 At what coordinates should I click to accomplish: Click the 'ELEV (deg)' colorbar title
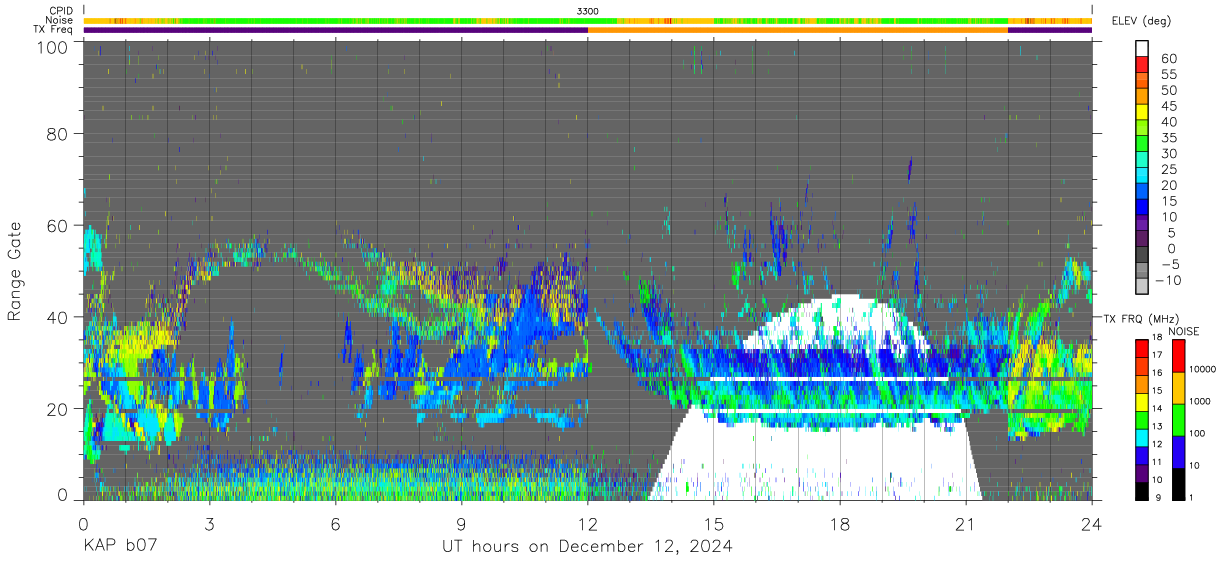pos(1141,21)
